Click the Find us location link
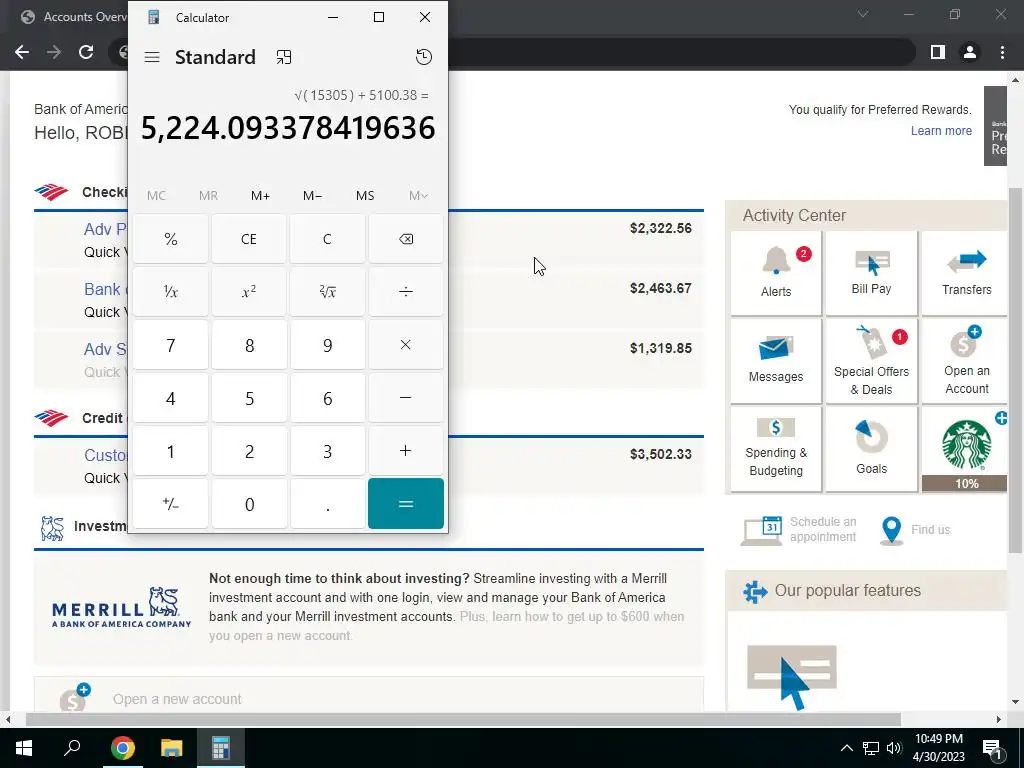The height and width of the screenshot is (768, 1024). pyautogui.click(x=915, y=530)
